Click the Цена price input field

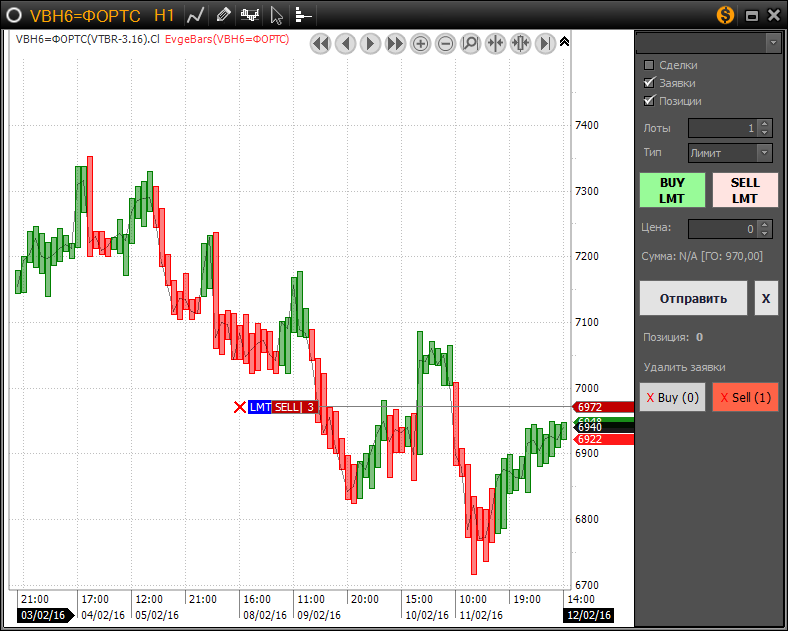click(x=722, y=229)
